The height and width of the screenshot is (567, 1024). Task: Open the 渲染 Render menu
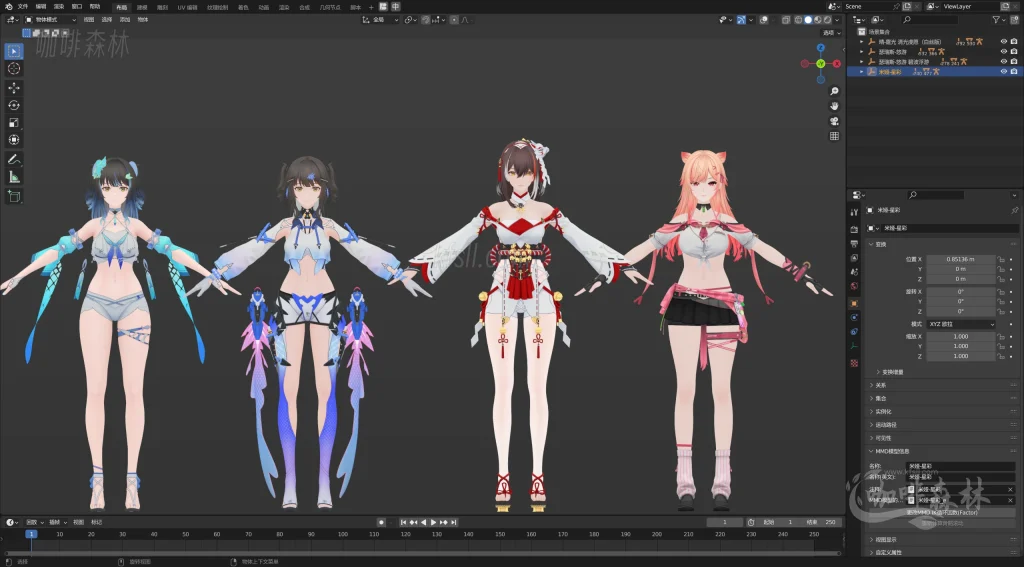[59, 7]
